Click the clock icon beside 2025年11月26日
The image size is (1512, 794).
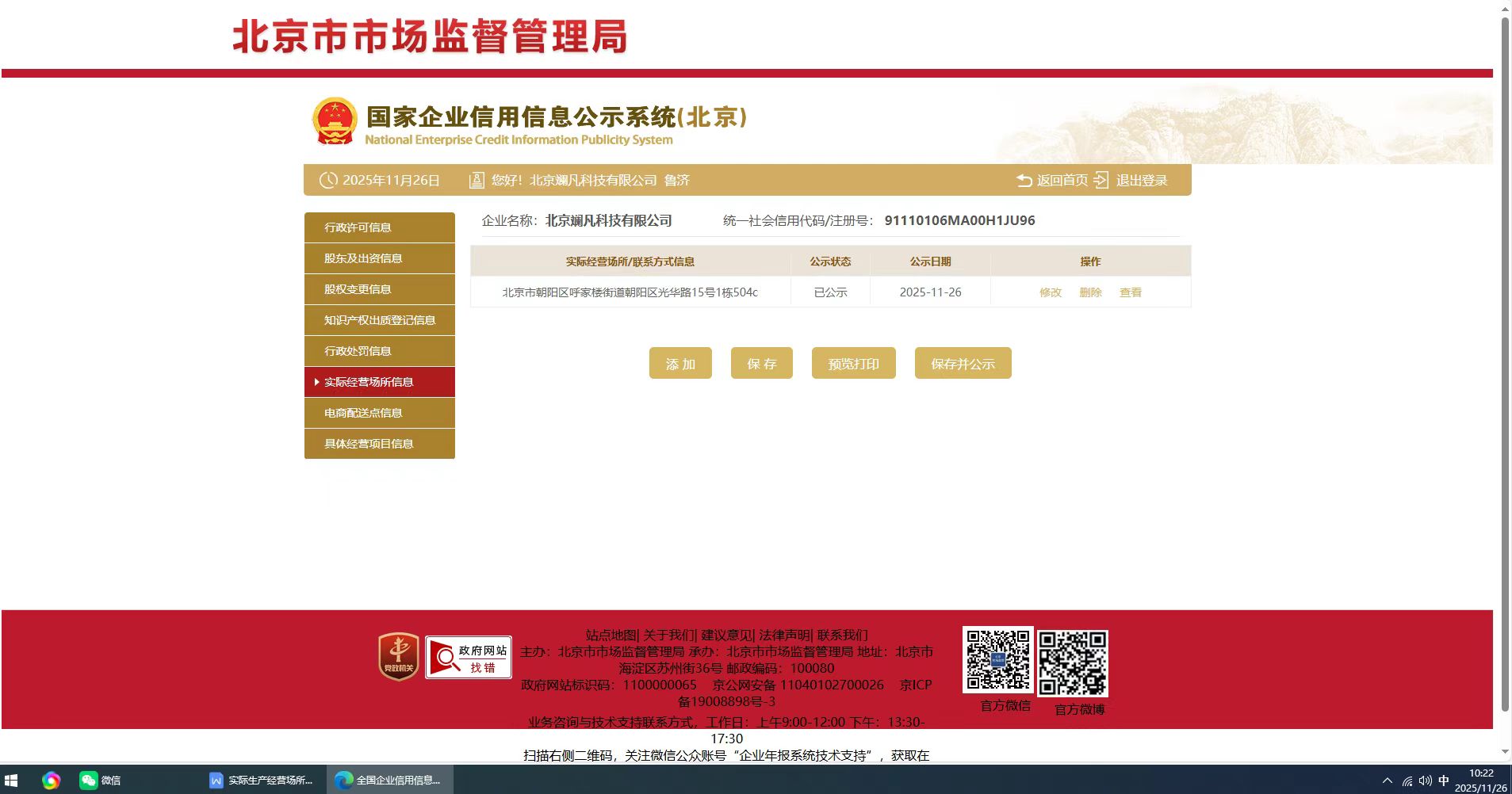pos(328,181)
